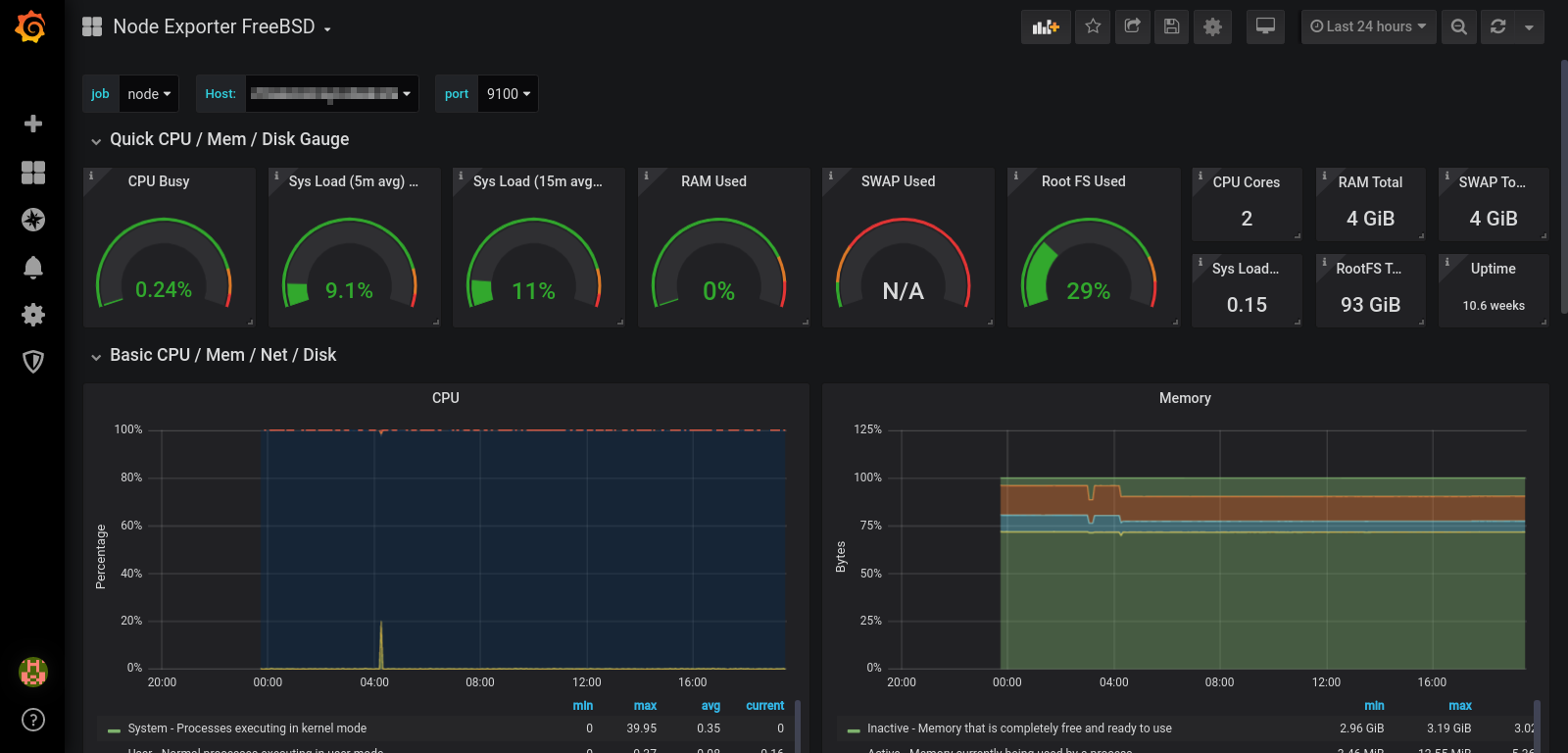This screenshot has height=753, width=1568.
Task: Cycle view mode with monitor icon
Action: 1265,26
